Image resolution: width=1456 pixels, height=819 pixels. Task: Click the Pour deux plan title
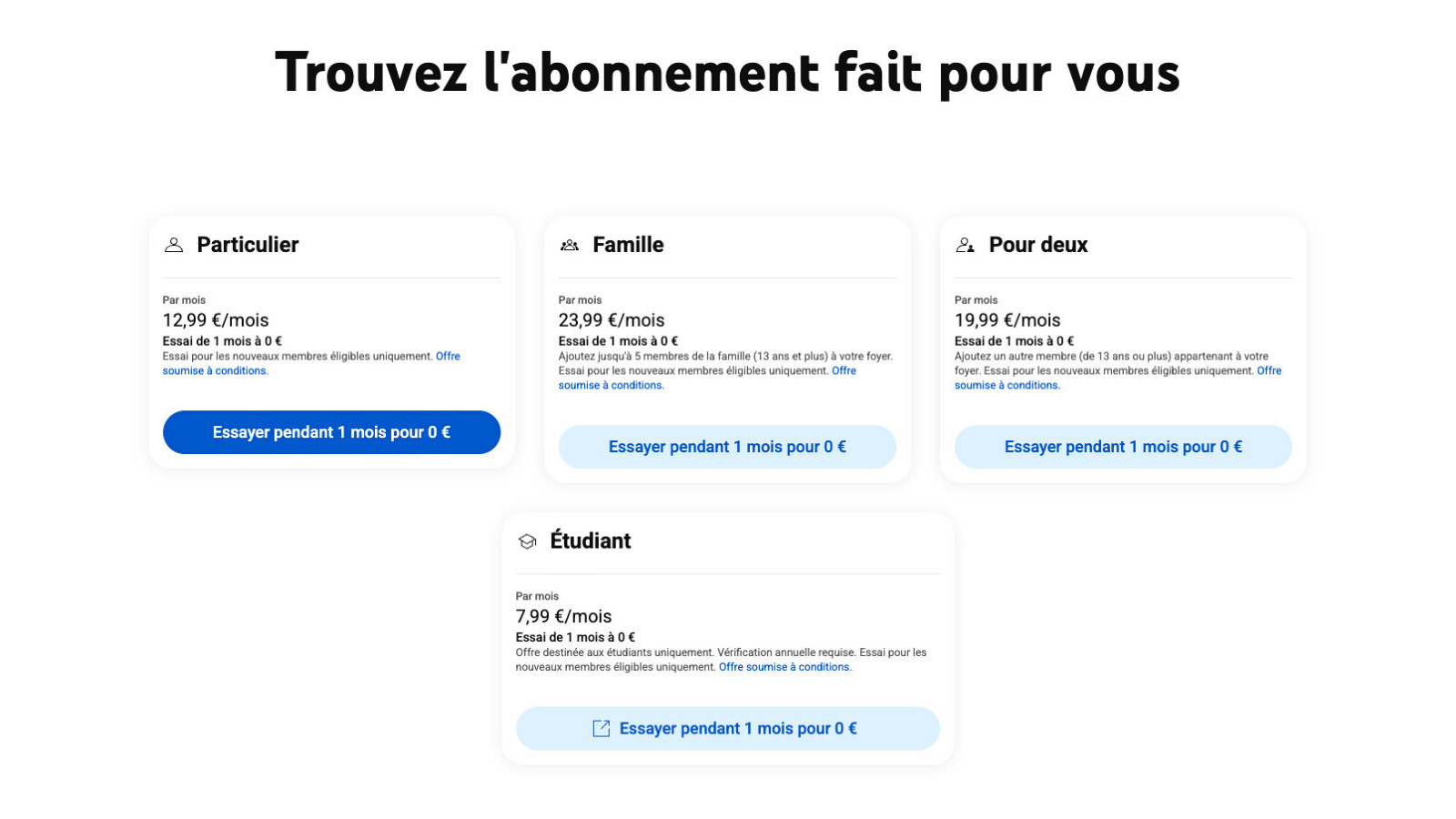(x=1037, y=245)
